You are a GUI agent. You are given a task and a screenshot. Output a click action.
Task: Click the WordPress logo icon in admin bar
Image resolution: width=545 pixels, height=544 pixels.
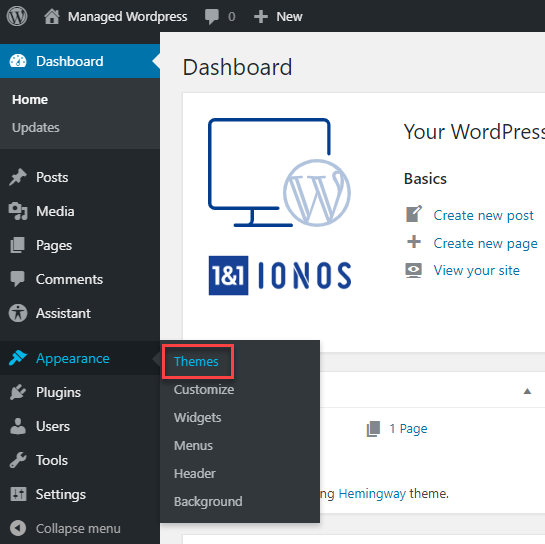click(x=17, y=16)
